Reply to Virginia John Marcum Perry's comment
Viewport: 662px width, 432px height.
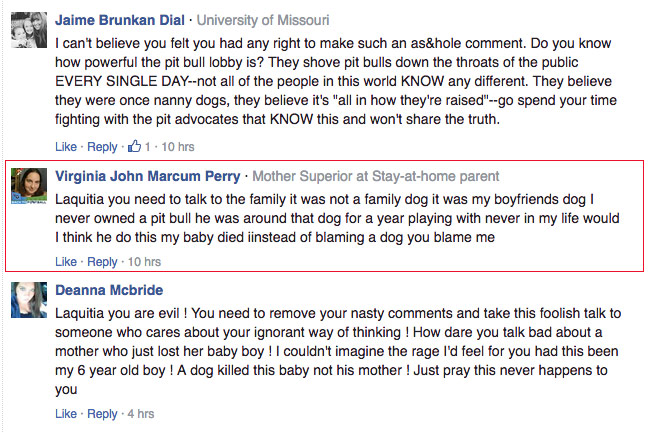pos(102,262)
